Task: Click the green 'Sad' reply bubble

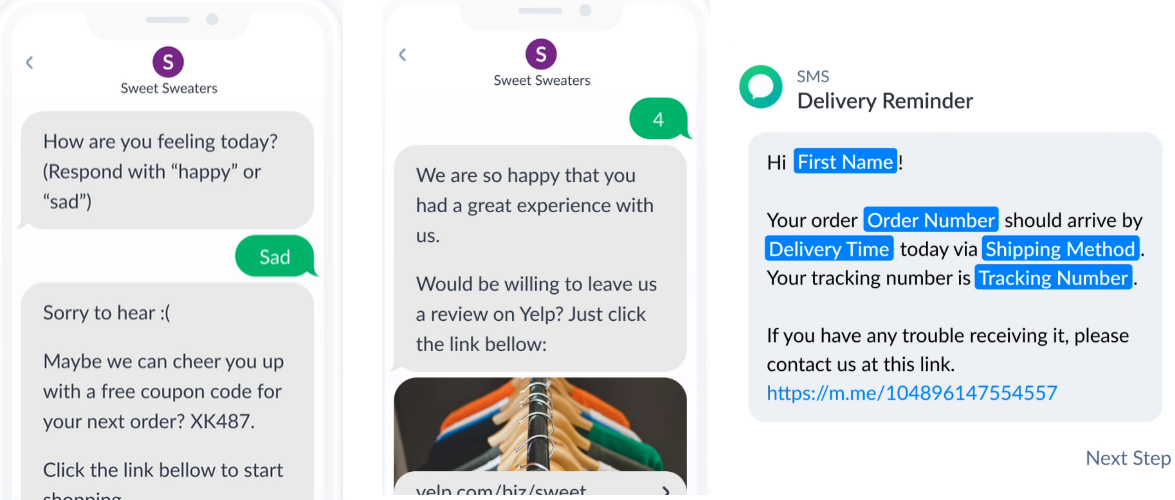Action: tap(276, 257)
